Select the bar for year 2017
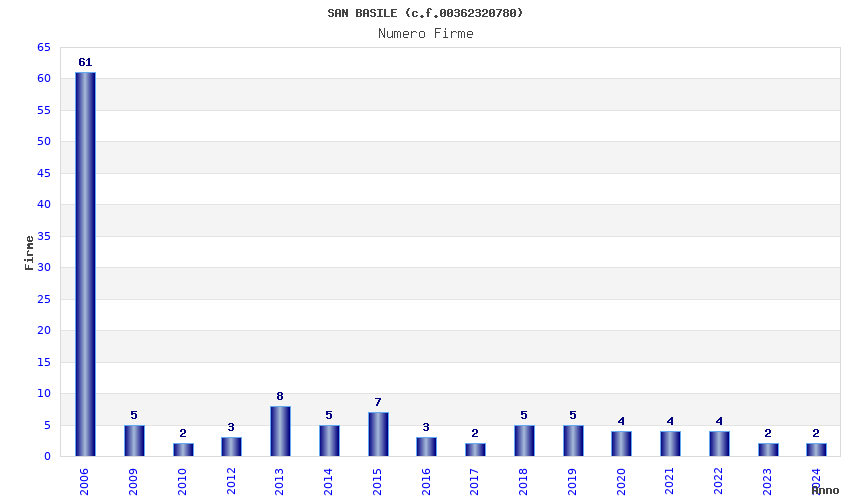850x500 pixels. pyautogui.click(x=475, y=450)
